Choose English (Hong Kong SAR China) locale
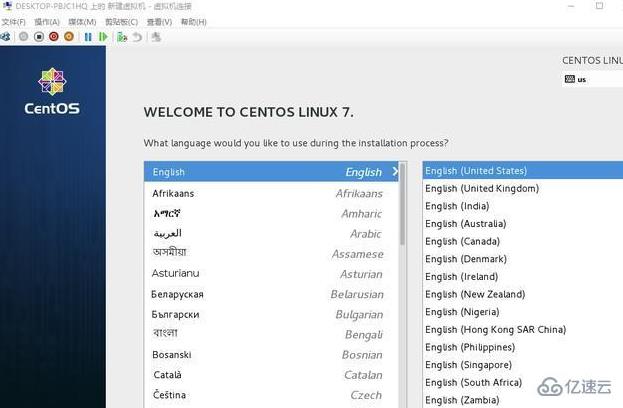The width and height of the screenshot is (623, 408). click(523, 330)
